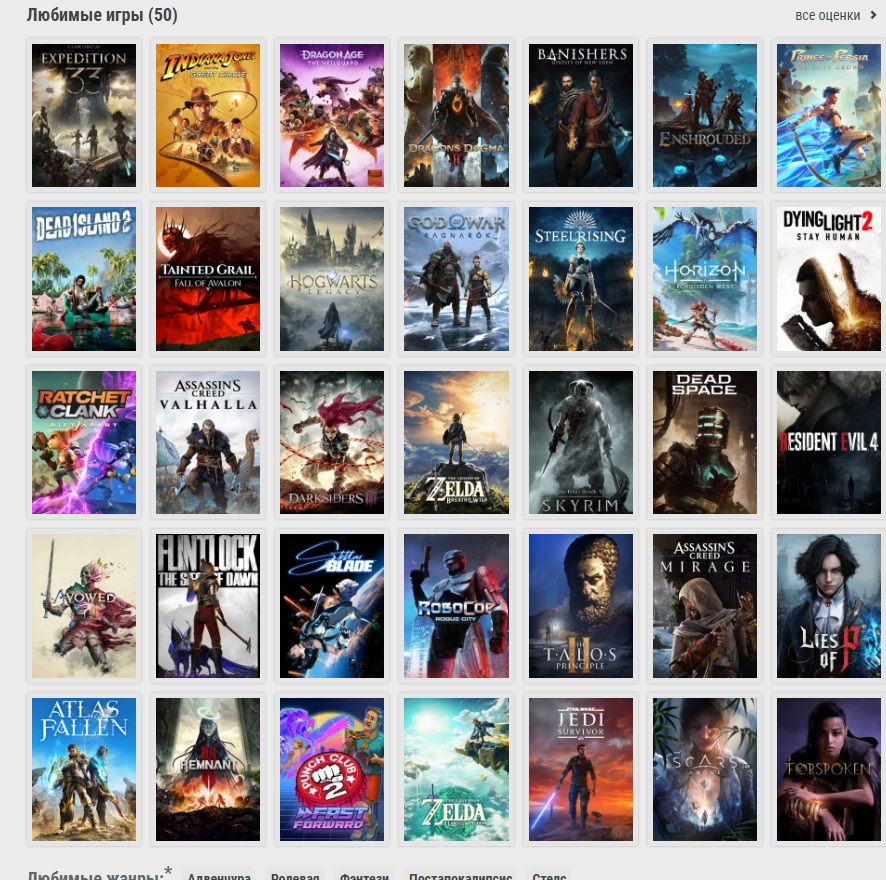Select the Scars Above cover
The width and height of the screenshot is (886, 880).
click(705, 769)
